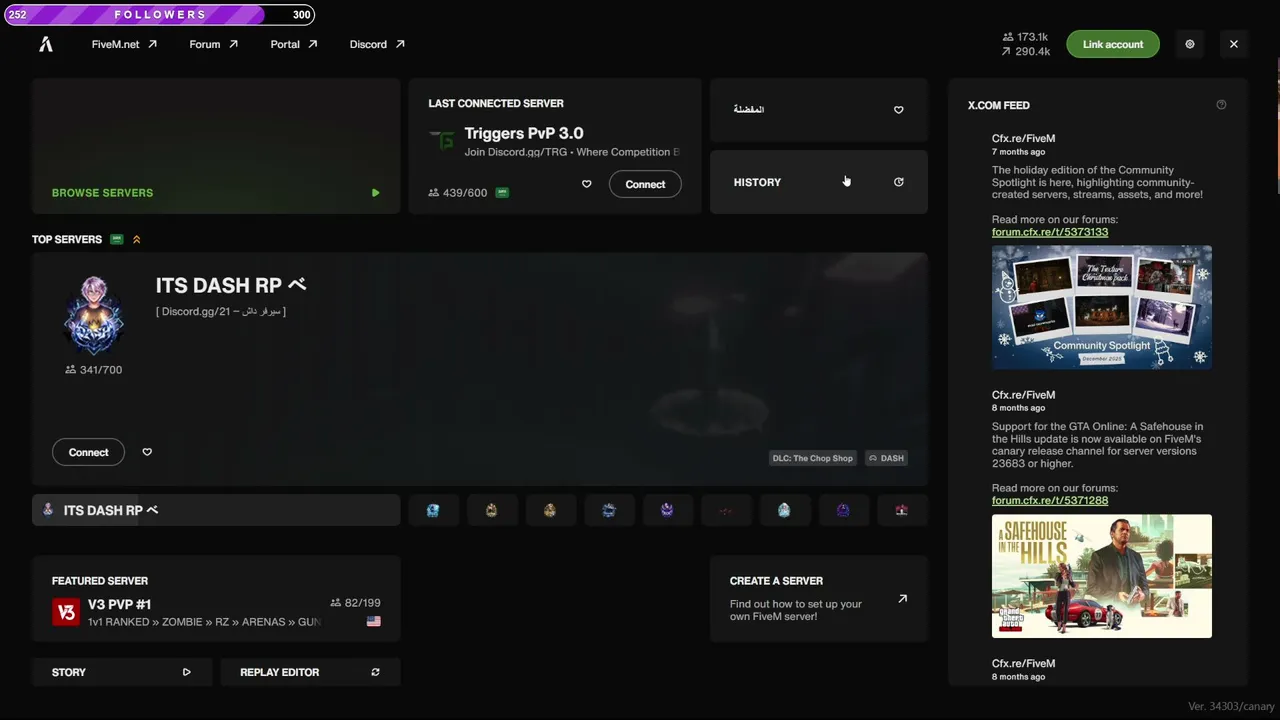Click the flag icon next to Top Servers
The width and height of the screenshot is (1280, 720).
pyautogui.click(x=117, y=239)
